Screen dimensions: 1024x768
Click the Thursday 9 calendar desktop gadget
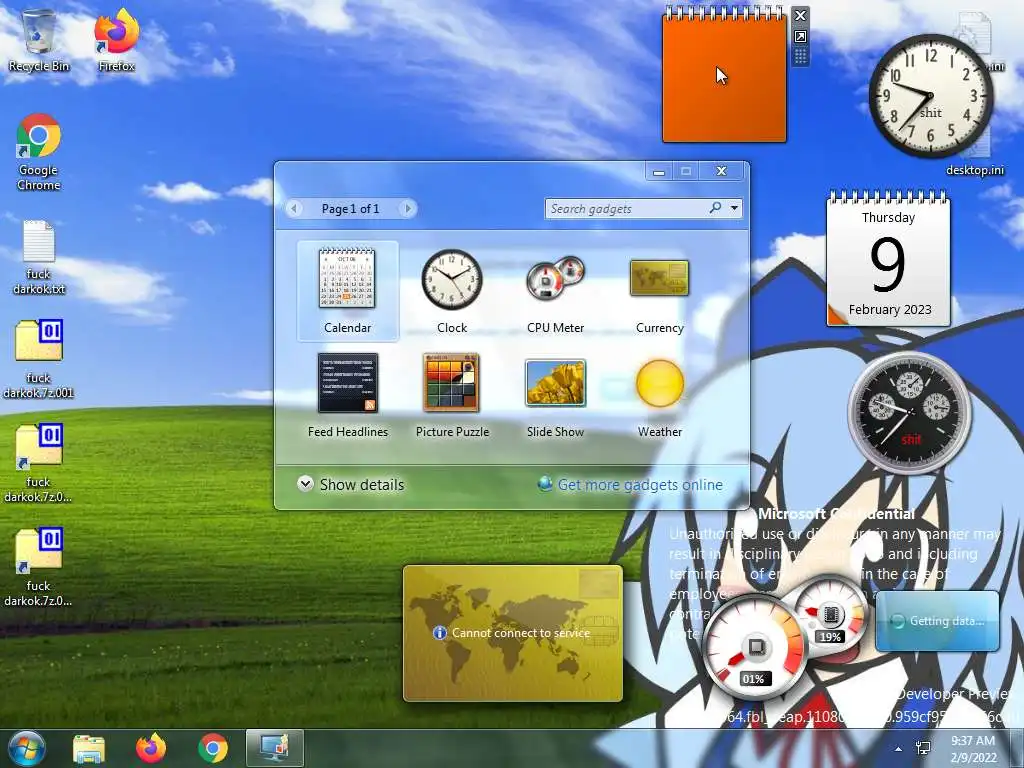point(888,259)
